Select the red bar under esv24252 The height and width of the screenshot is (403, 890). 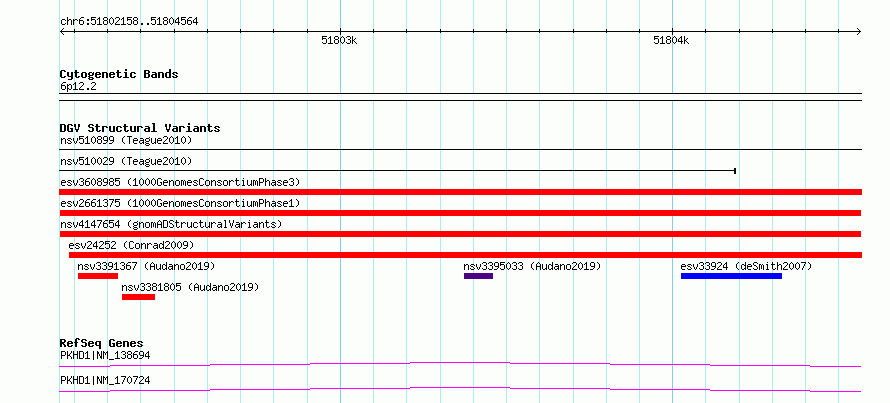465,255
